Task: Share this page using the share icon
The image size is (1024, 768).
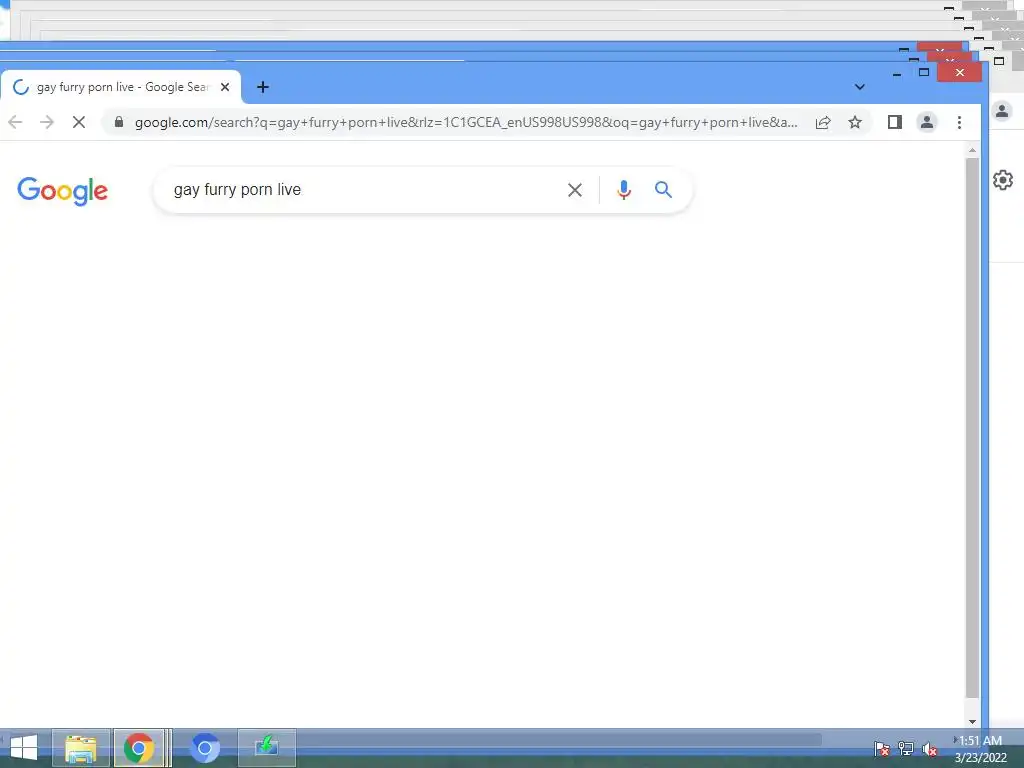Action: click(x=823, y=122)
